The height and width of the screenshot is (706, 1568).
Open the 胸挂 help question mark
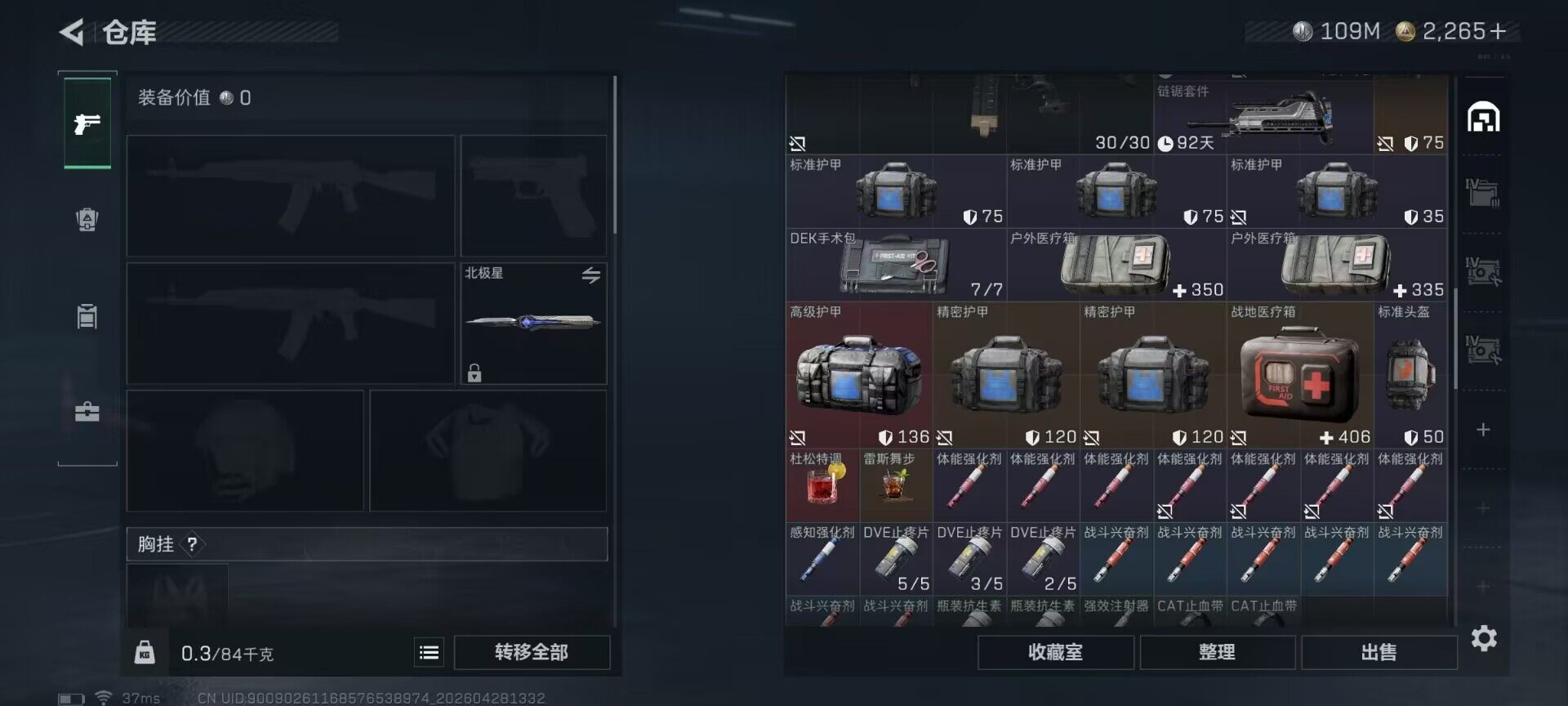(192, 544)
